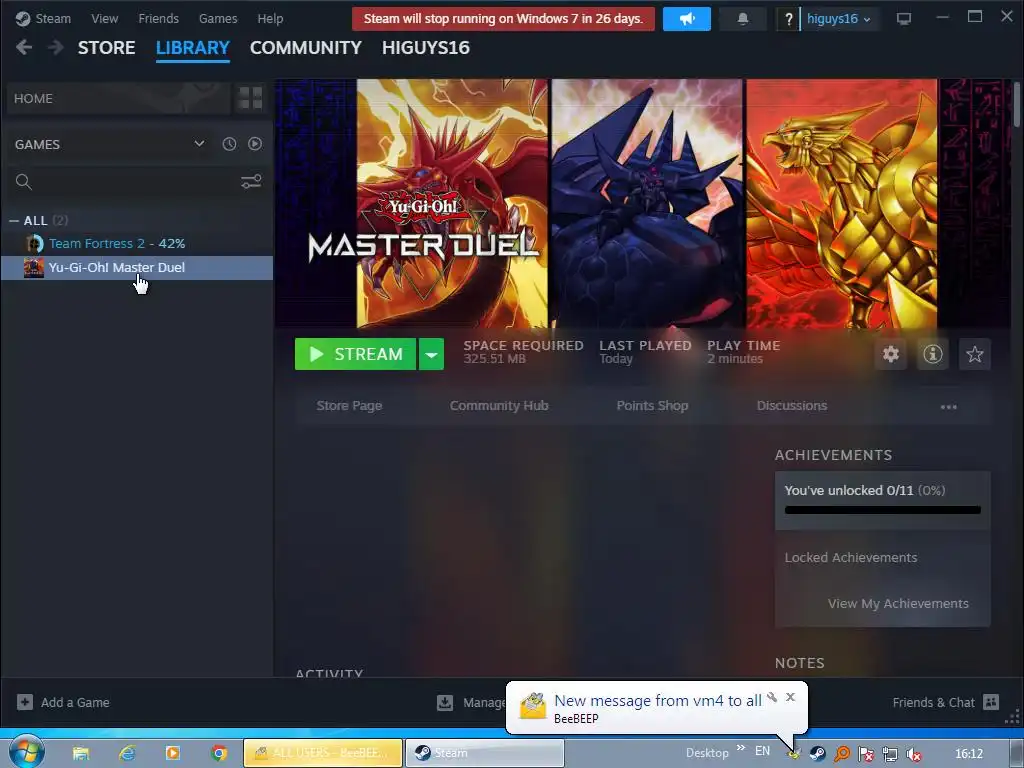Open the notifications bell
1024x768 pixels.
coord(743,19)
